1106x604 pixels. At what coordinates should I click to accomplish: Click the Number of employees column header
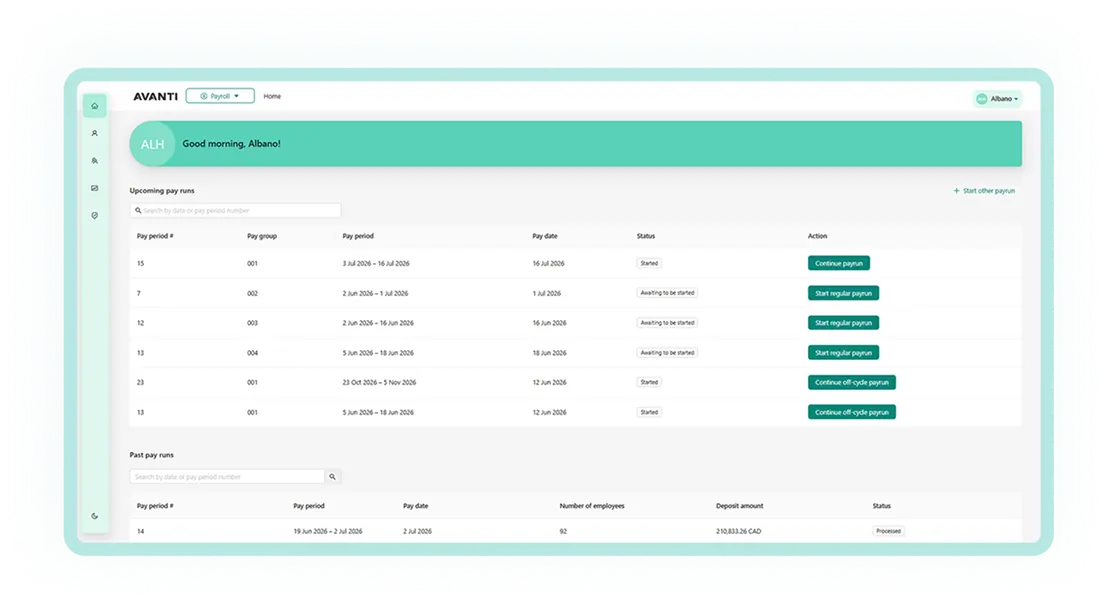[x=592, y=506]
